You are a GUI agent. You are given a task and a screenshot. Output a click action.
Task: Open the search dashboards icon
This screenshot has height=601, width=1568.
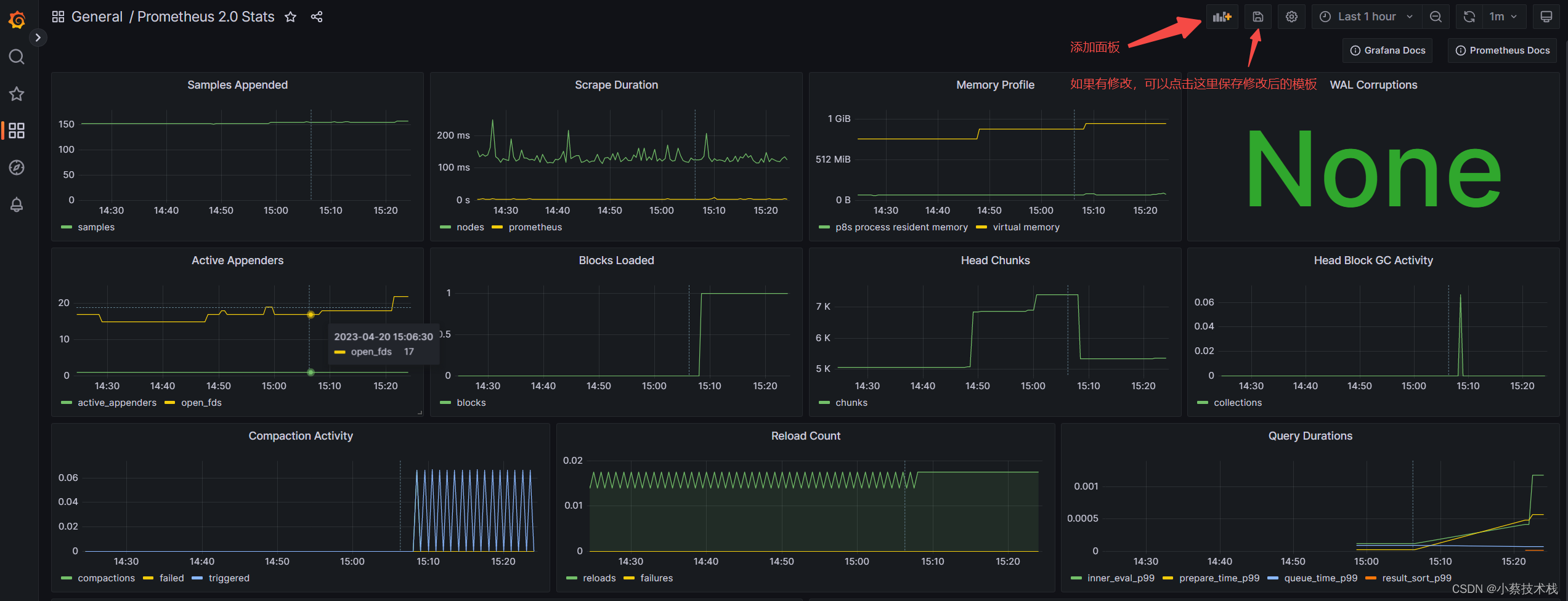click(17, 57)
